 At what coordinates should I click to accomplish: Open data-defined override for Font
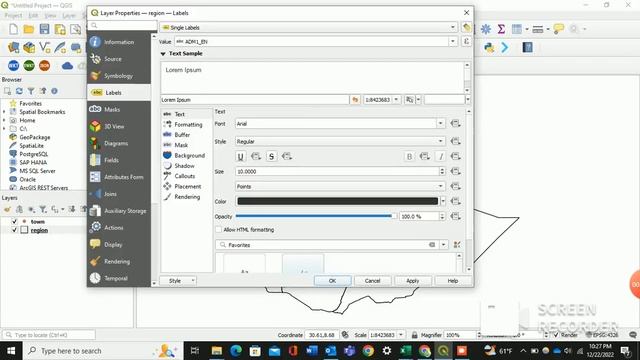click(x=456, y=124)
